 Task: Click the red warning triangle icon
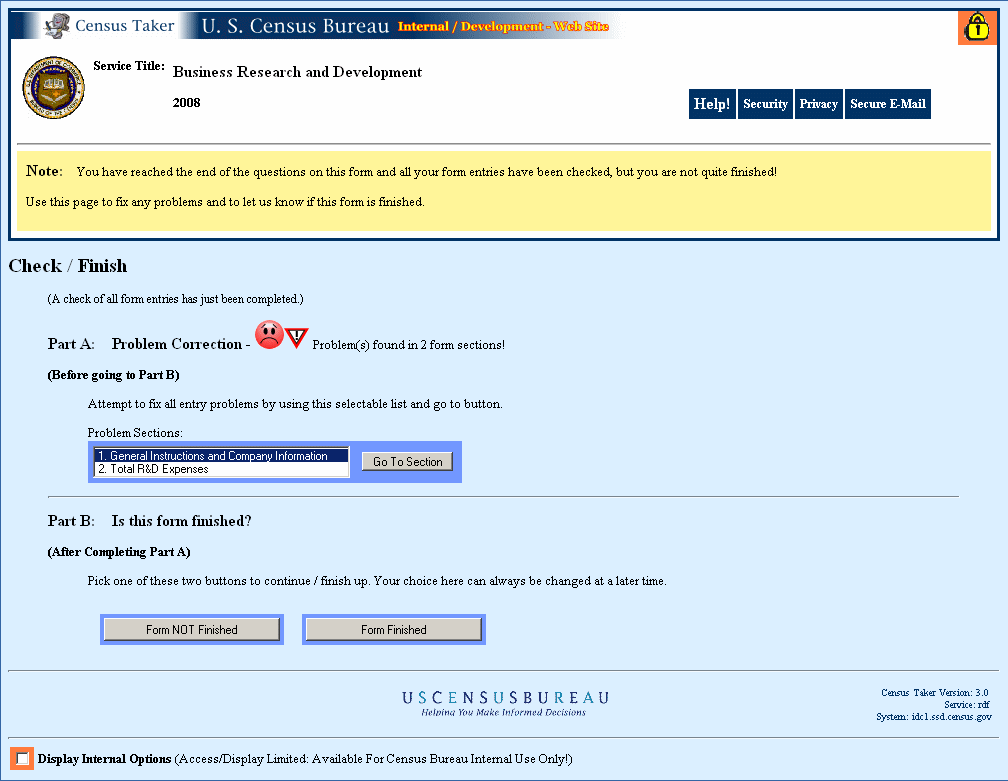tap(296, 337)
